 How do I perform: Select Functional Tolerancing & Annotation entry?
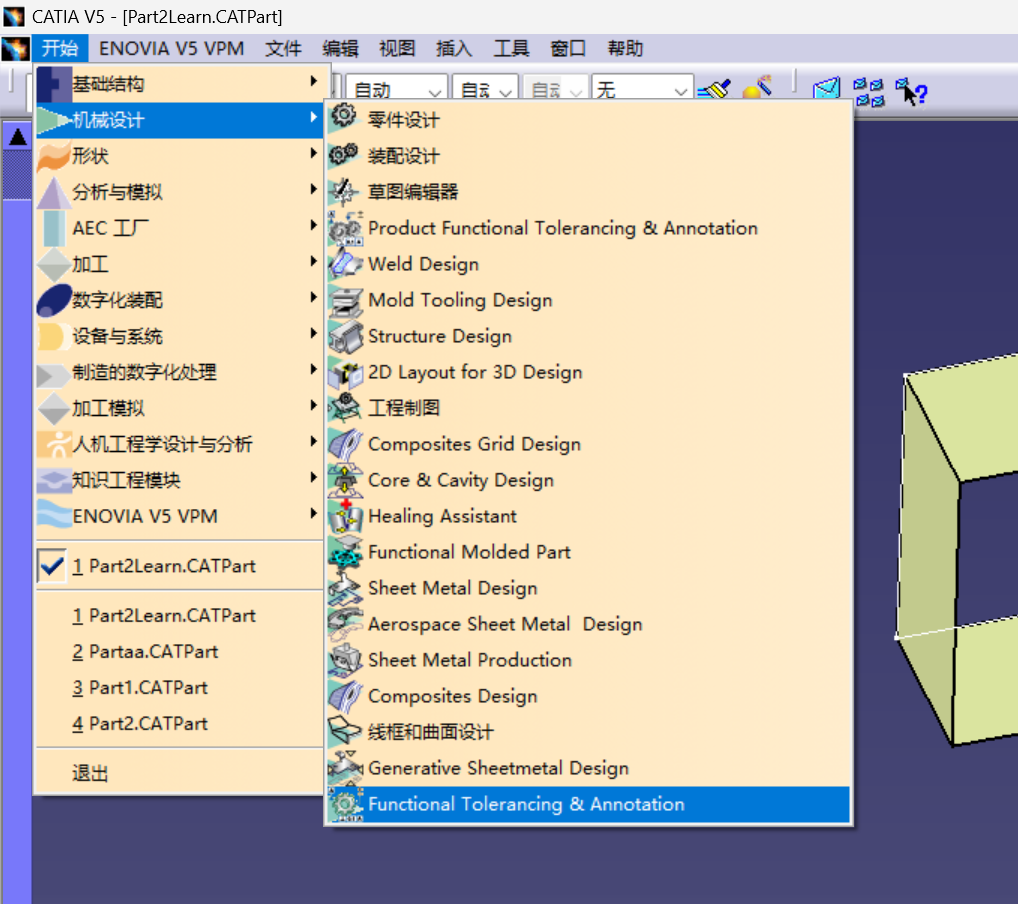point(588,804)
